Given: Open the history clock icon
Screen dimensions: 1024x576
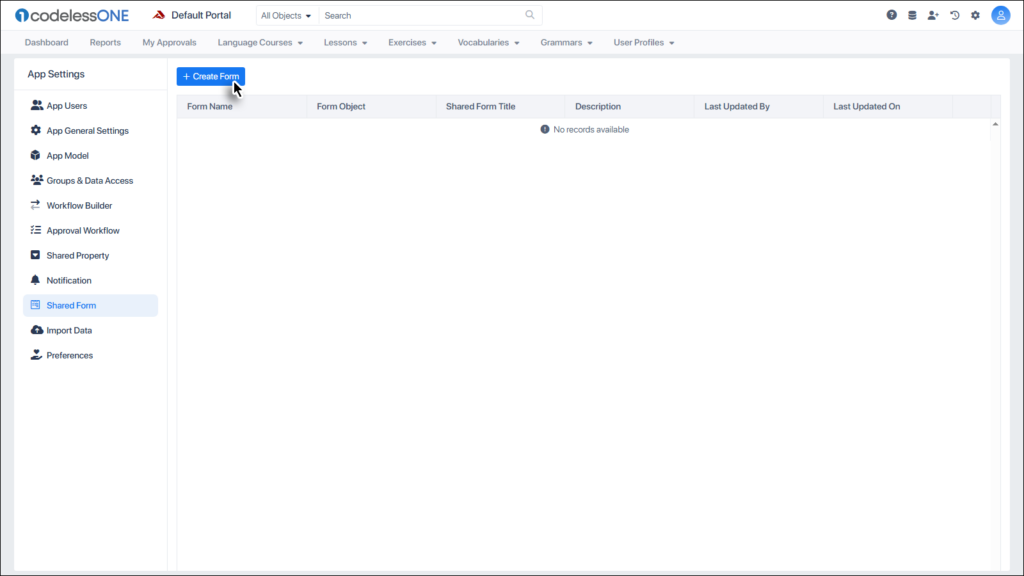Looking at the screenshot, I should point(955,15).
